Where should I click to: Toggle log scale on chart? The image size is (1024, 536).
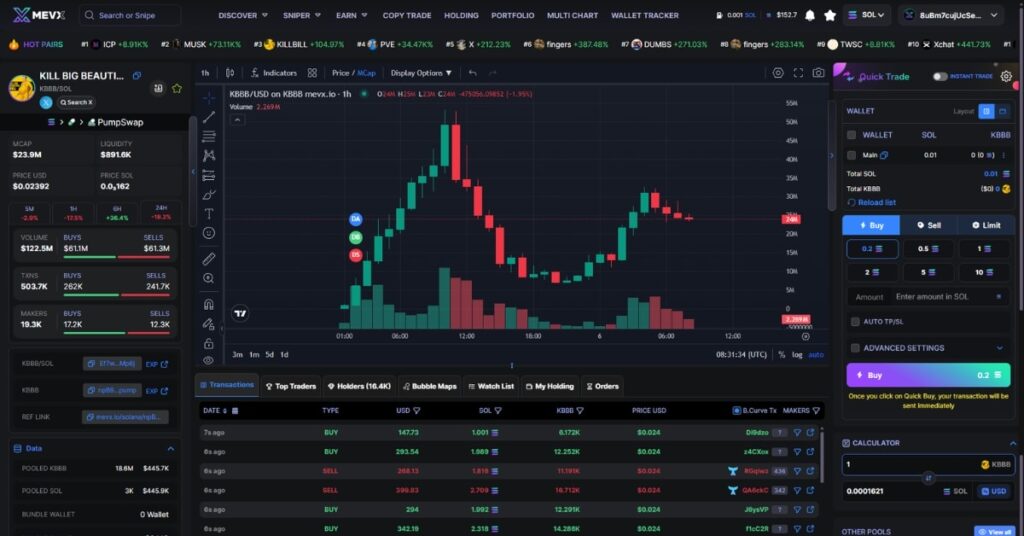(x=797, y=355)
